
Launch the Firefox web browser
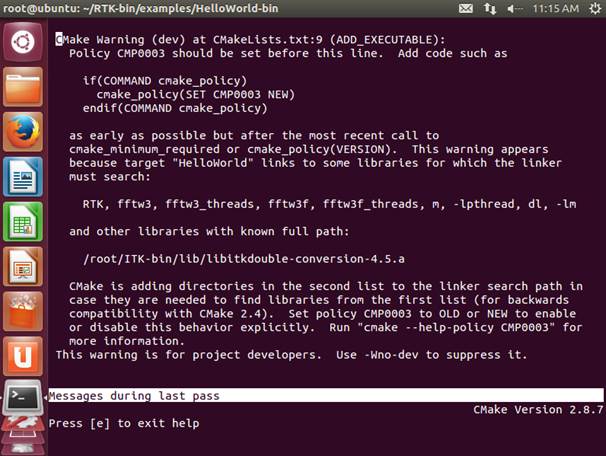pos(23,131)
